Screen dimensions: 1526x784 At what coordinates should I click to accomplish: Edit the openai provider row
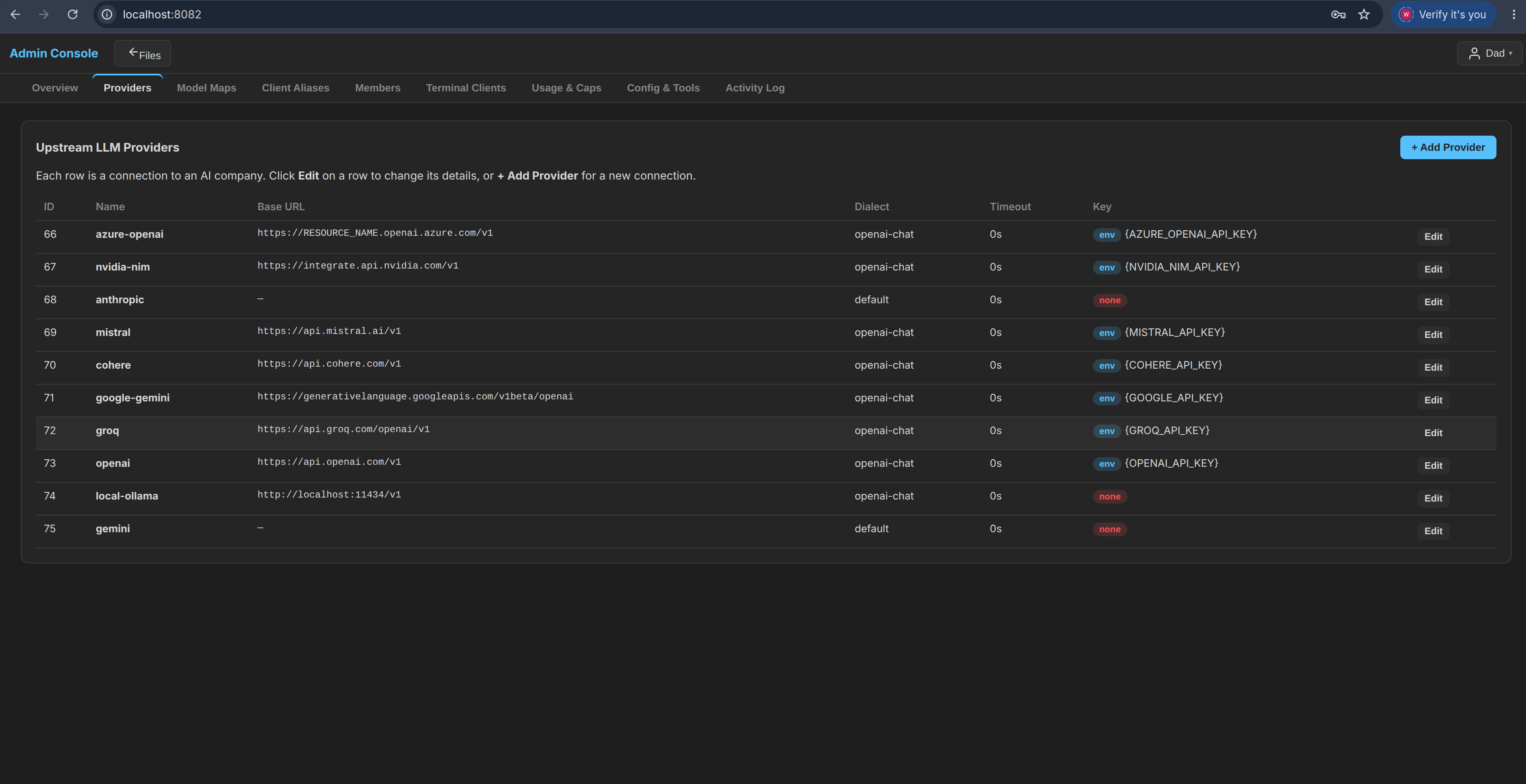(1433, 466)
